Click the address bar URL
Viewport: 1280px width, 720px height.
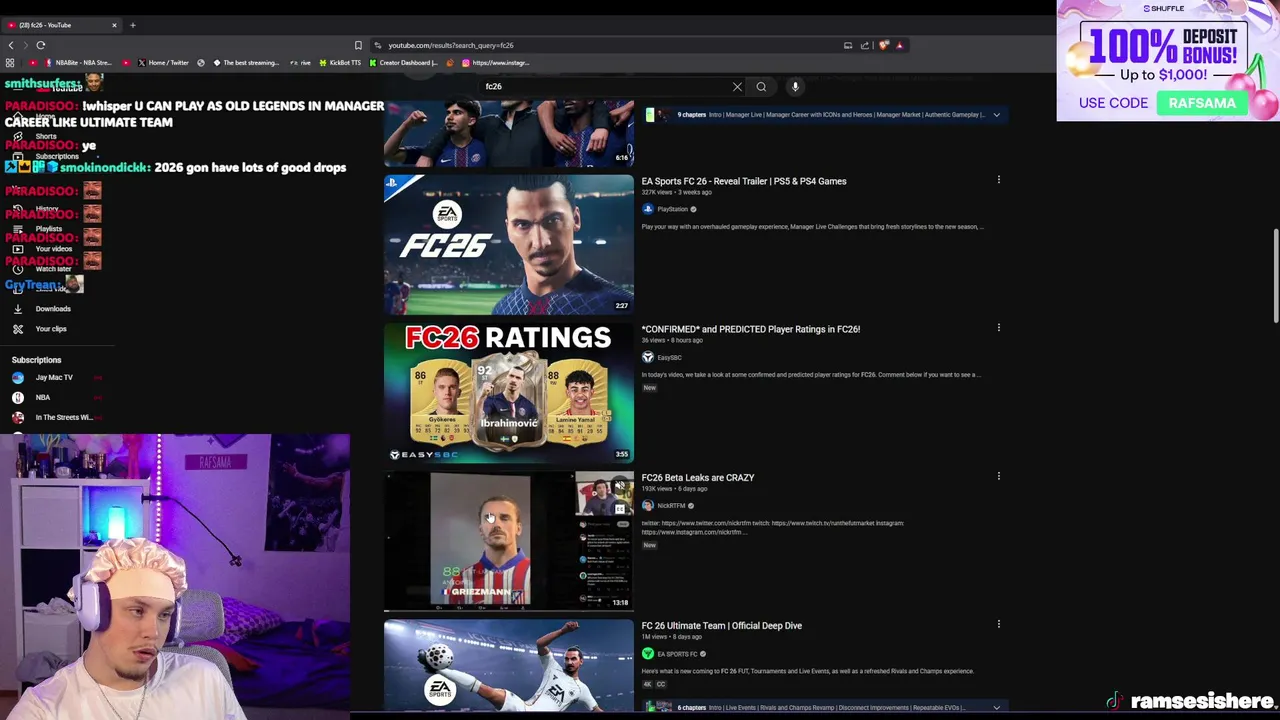[x=450, y=45]
